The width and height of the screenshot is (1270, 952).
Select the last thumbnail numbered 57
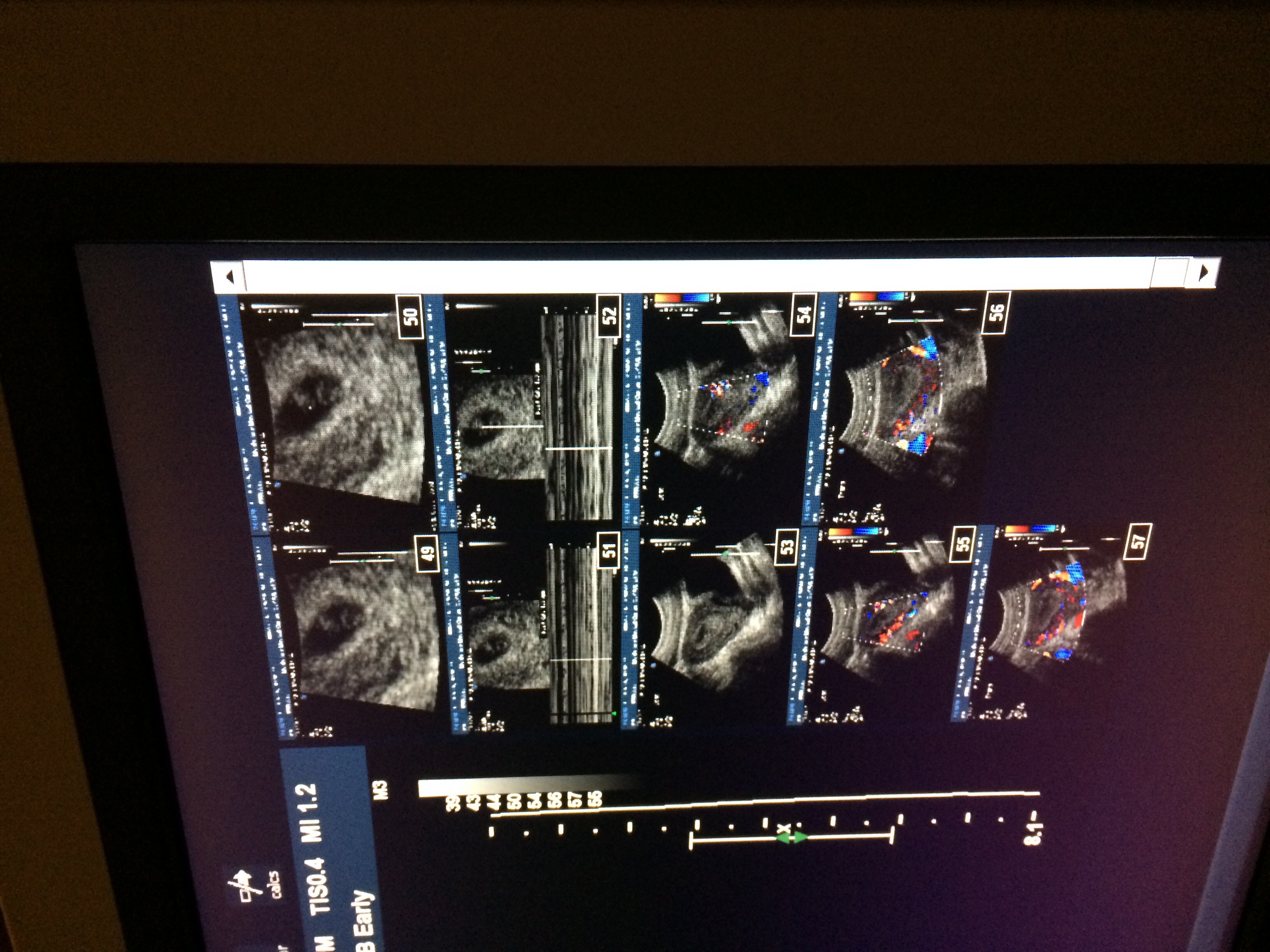pyautogui.click(x=1056, y=620)
